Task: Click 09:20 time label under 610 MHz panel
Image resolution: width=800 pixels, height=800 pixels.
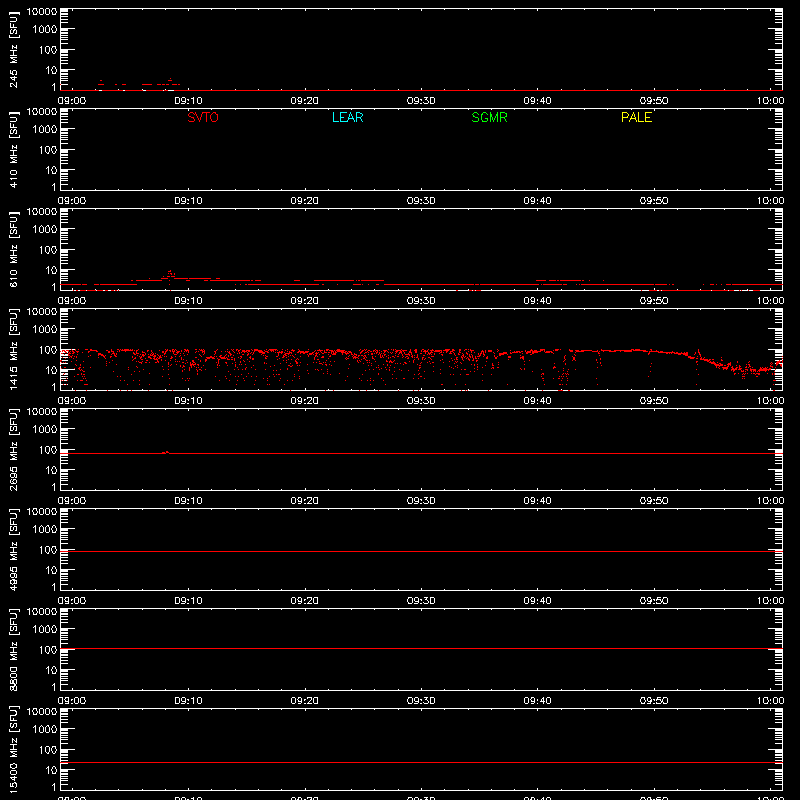Action: (x=305, y=301)
